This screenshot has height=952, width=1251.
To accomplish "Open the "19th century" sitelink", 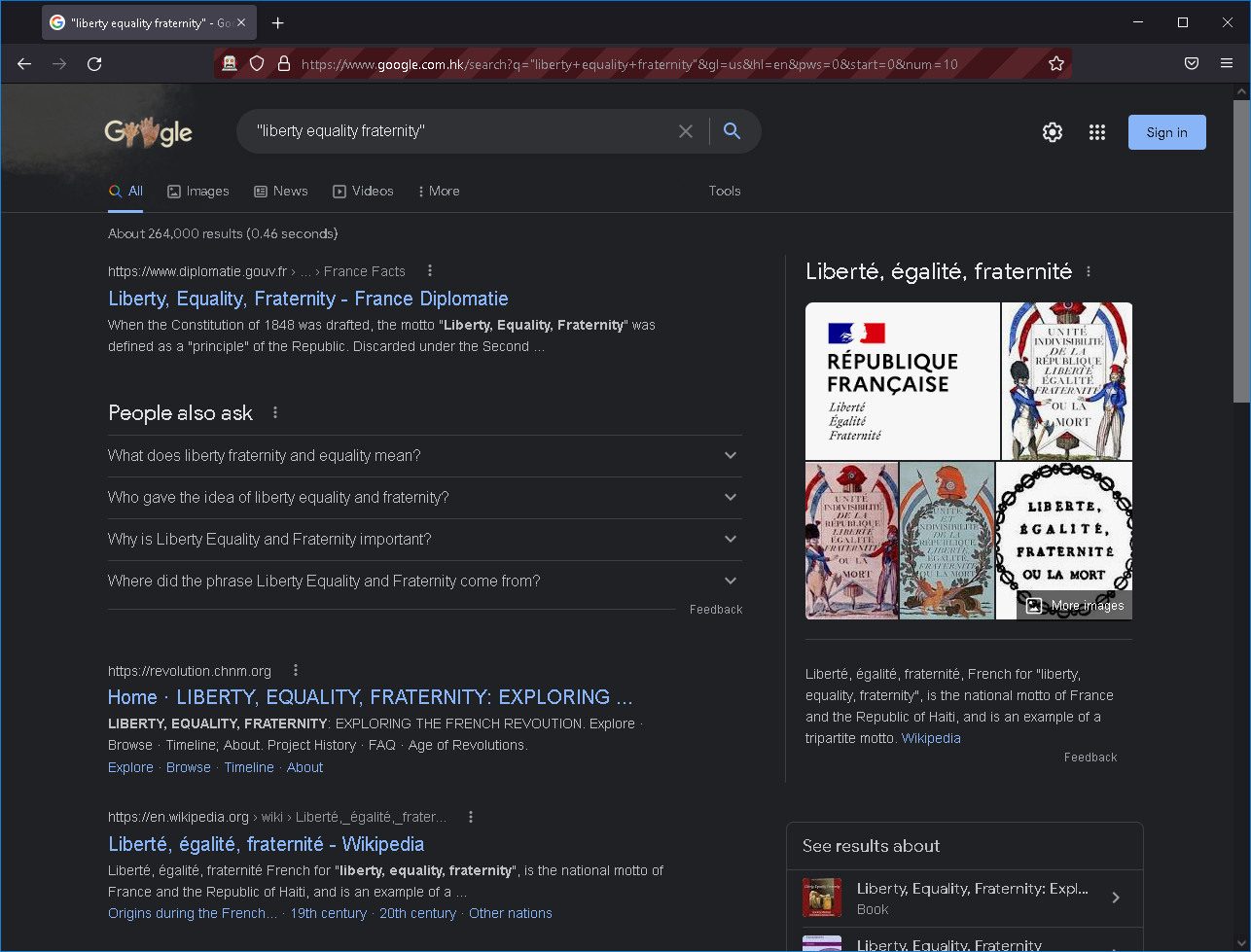I will tap(329, 913).
